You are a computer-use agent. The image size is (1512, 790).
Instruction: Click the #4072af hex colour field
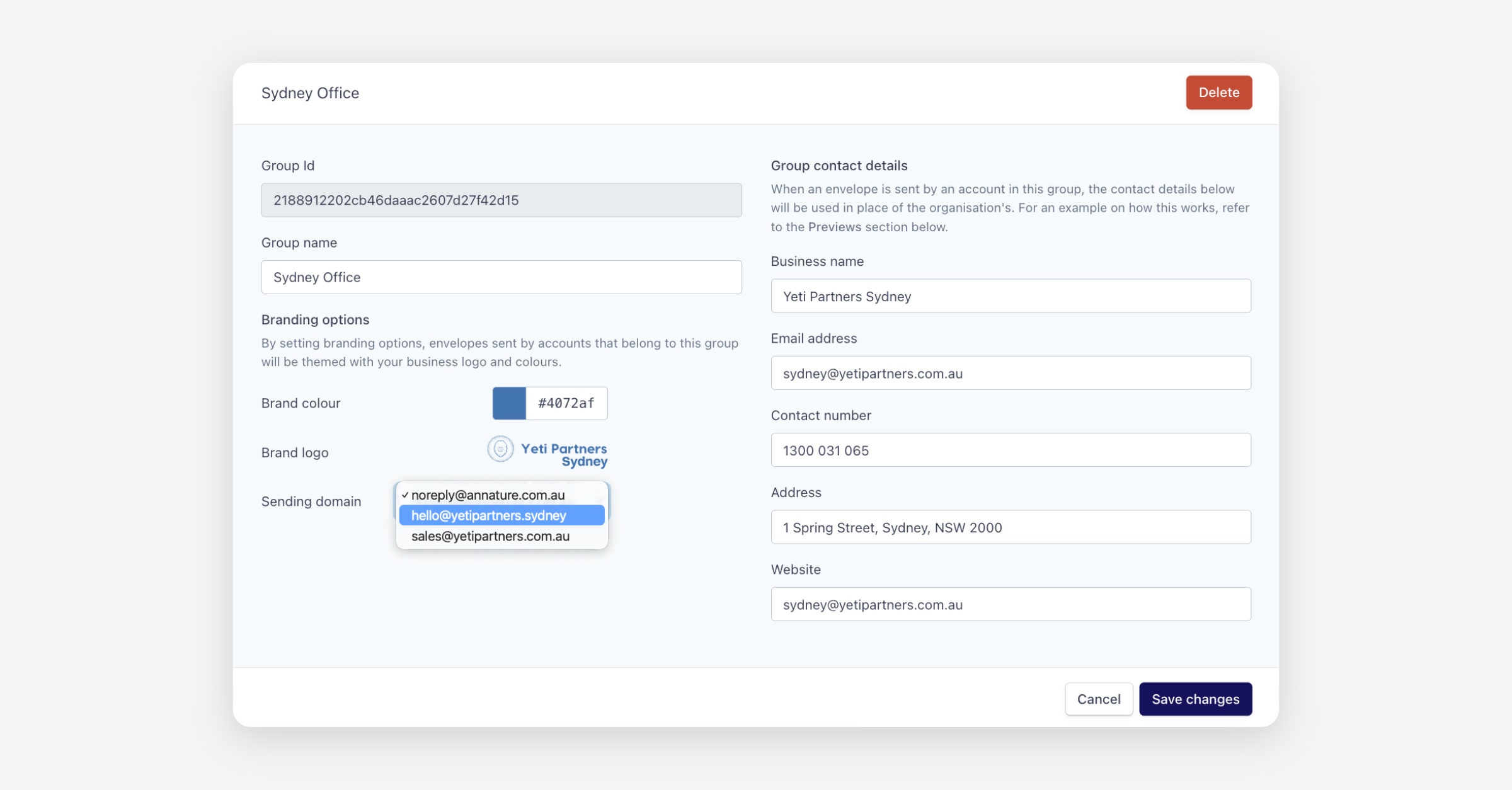(566, 403)
